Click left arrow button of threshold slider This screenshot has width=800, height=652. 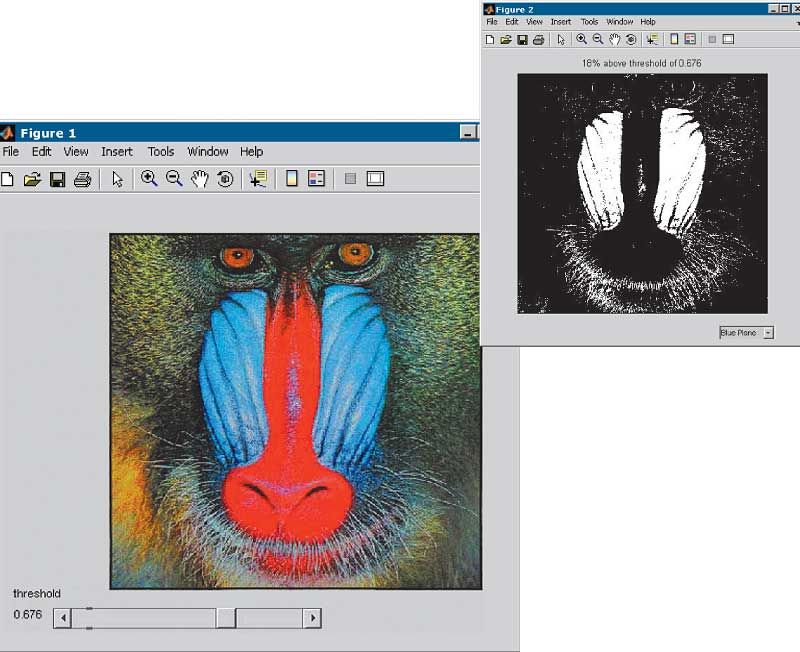coord(62,619)
